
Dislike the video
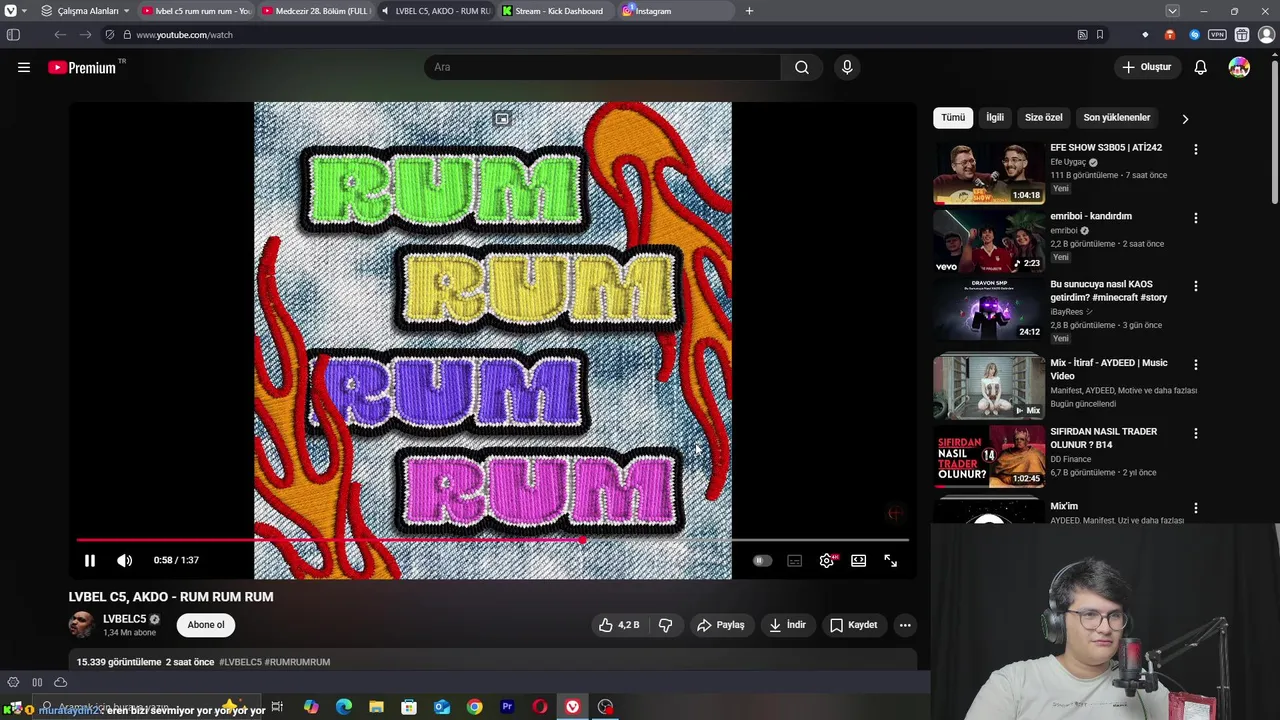[x=666, y=625]
